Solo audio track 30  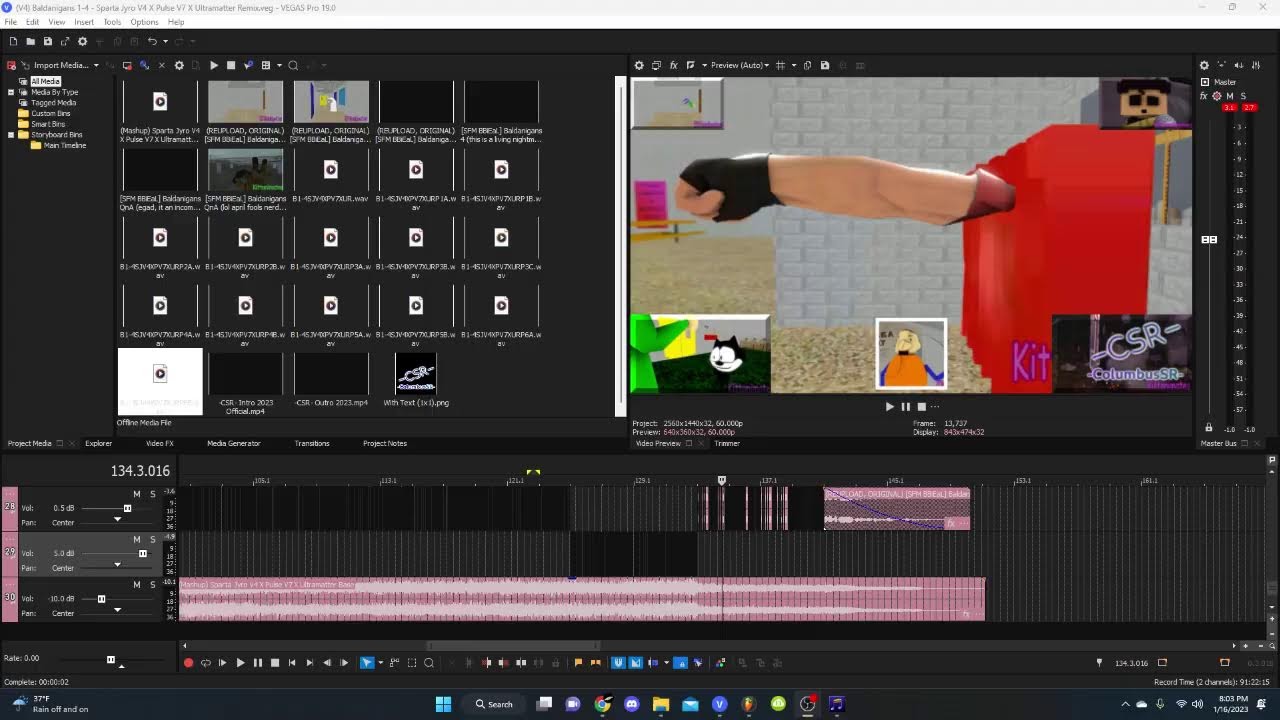(x=153, y=585)
